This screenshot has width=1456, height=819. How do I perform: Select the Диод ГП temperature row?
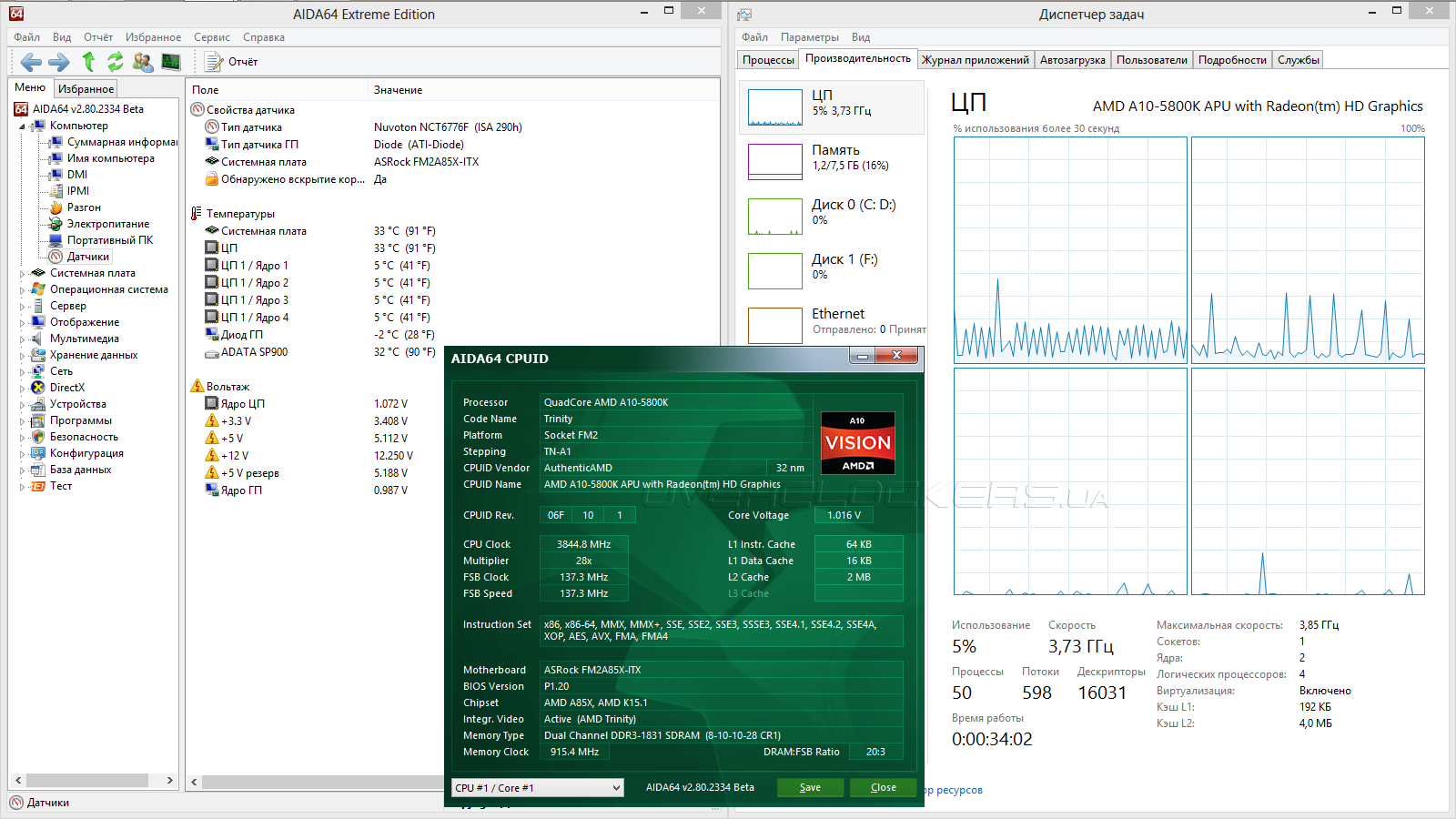(x=319, y=335)
